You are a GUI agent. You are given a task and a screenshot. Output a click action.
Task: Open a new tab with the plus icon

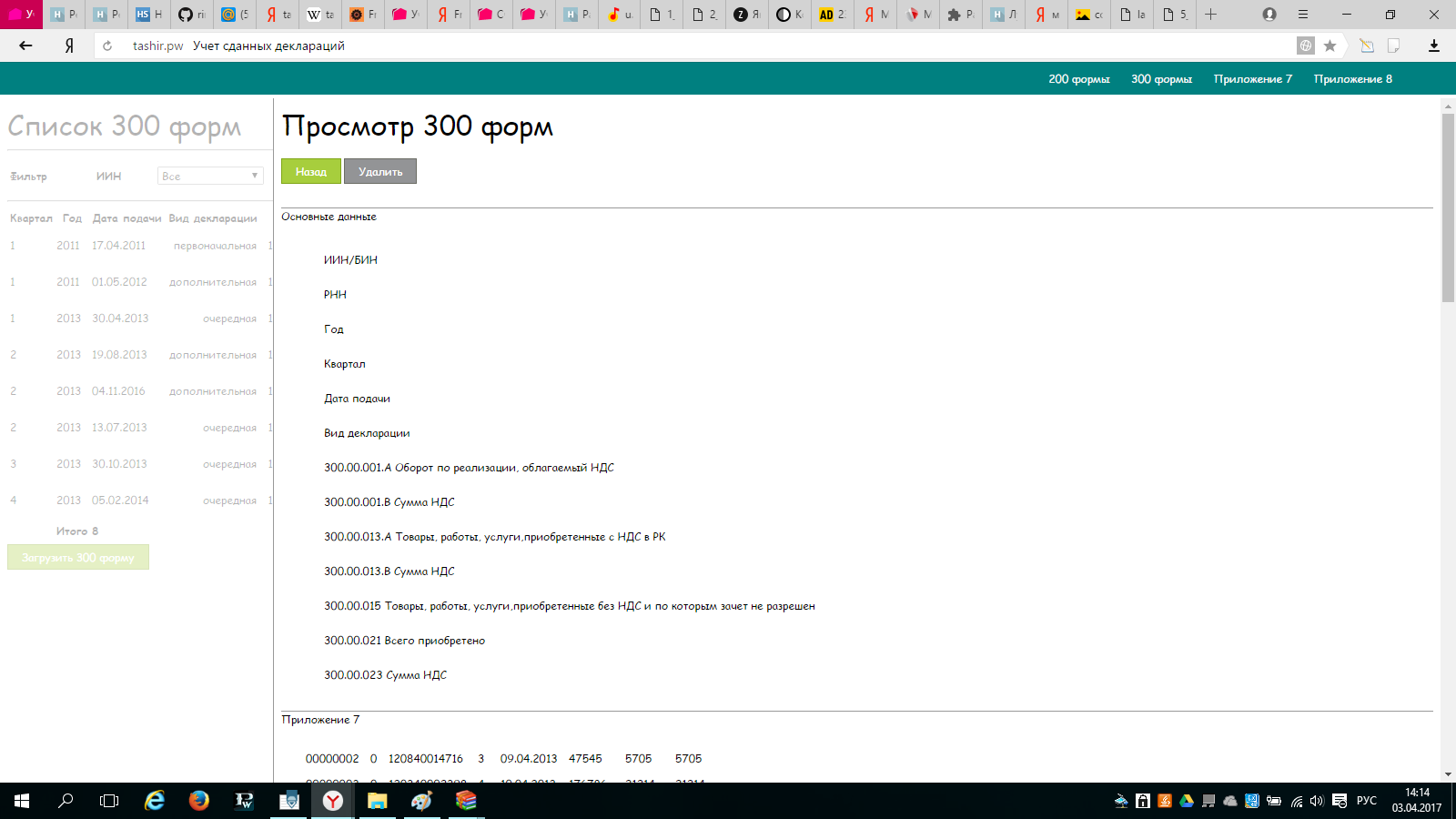pos(1210,15)
